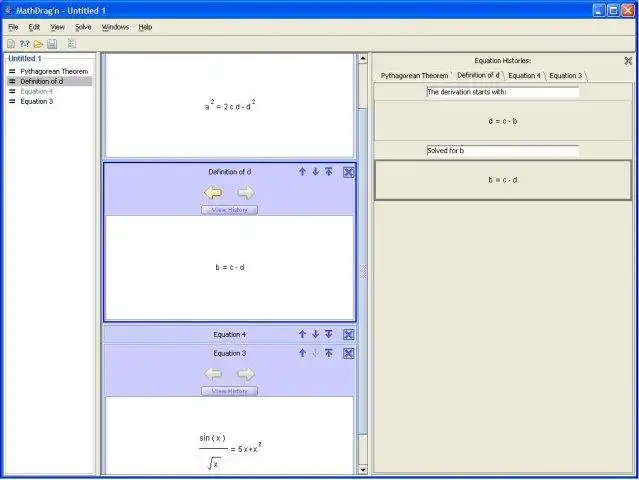Click View History under Equation 3
This screenshot has height=480, width=639.
tap(229, 391)
